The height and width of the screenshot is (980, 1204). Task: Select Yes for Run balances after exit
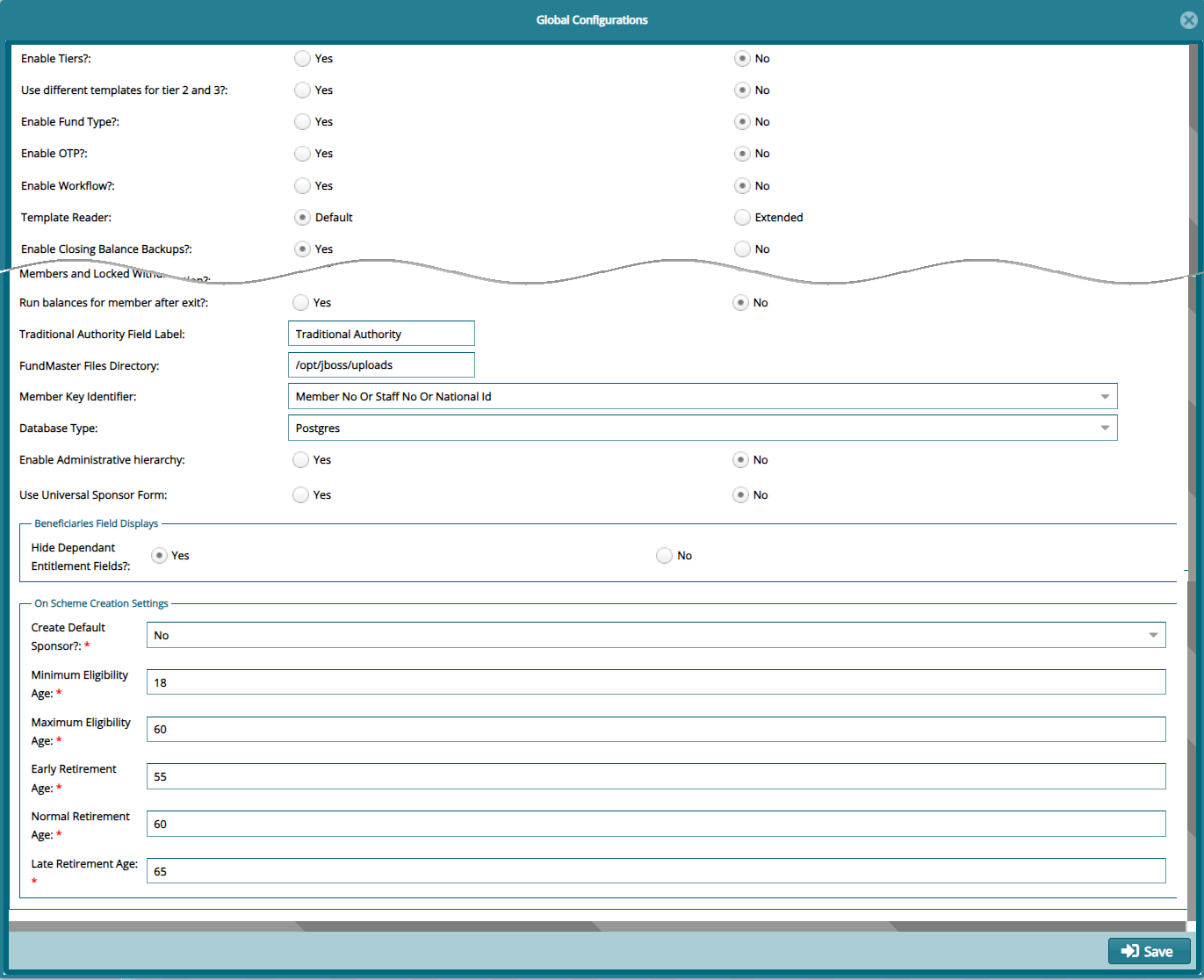click(300, 303)
